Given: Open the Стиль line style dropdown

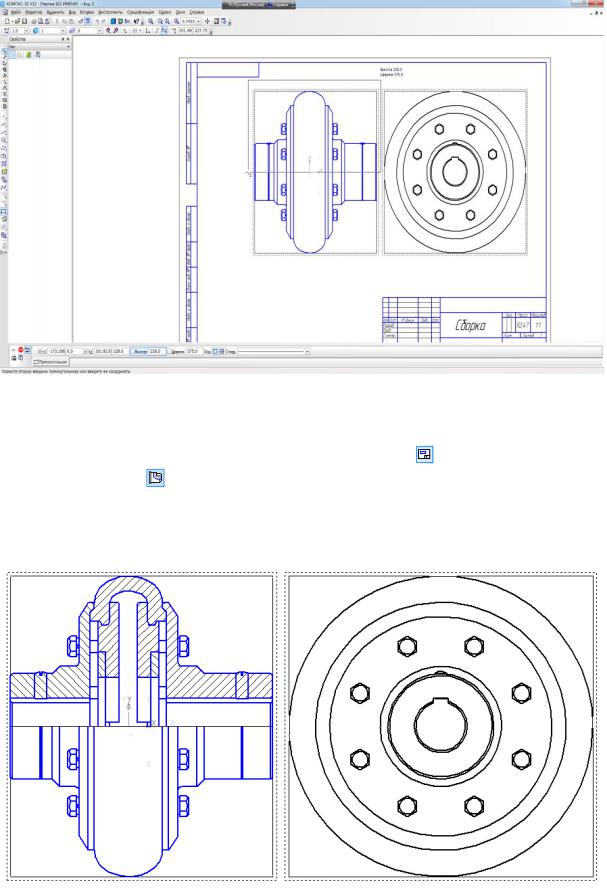Looking at the screenshot, I should (307, 352).
